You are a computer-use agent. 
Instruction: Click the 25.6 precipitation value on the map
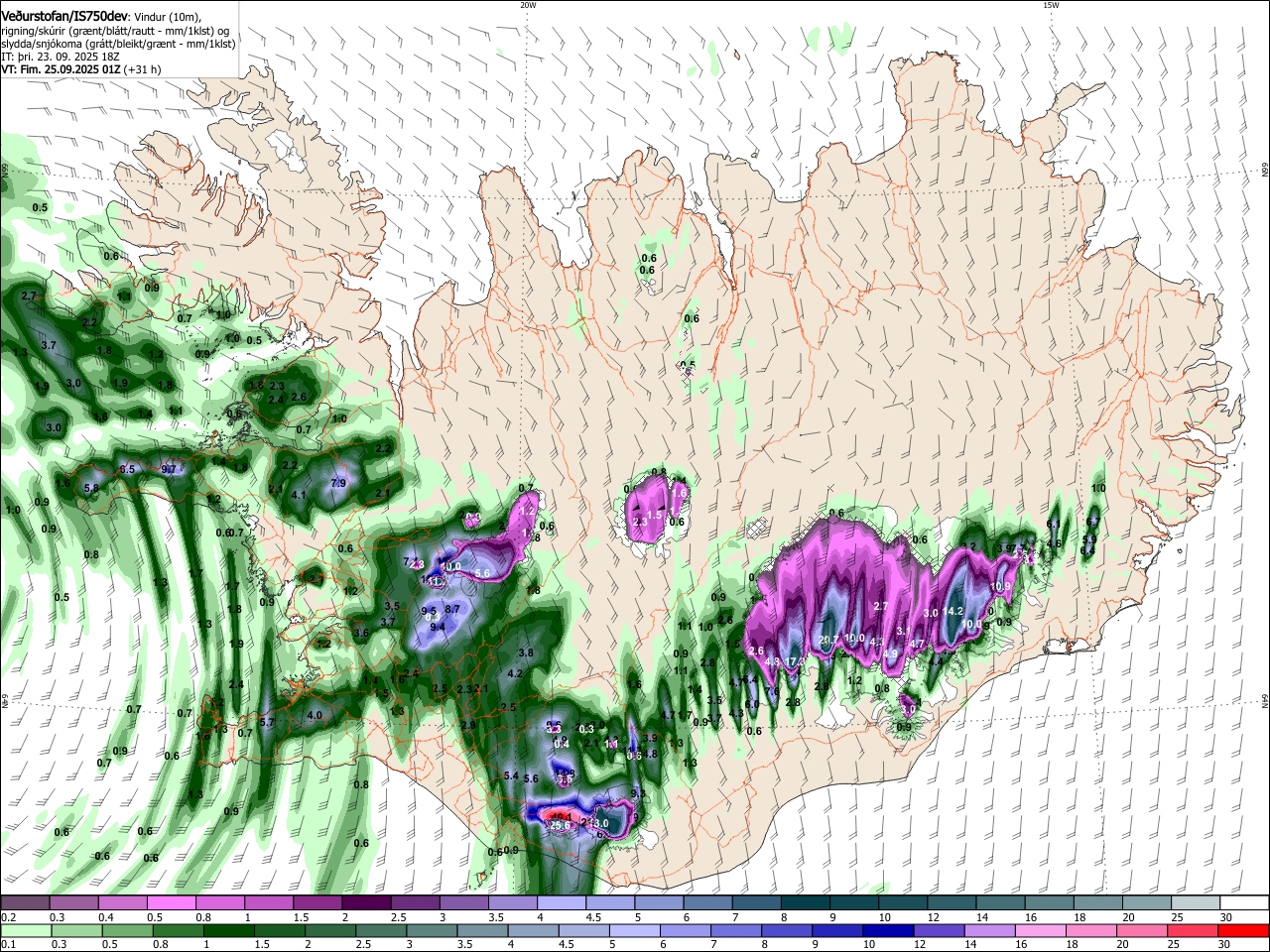tap(561, 825)
